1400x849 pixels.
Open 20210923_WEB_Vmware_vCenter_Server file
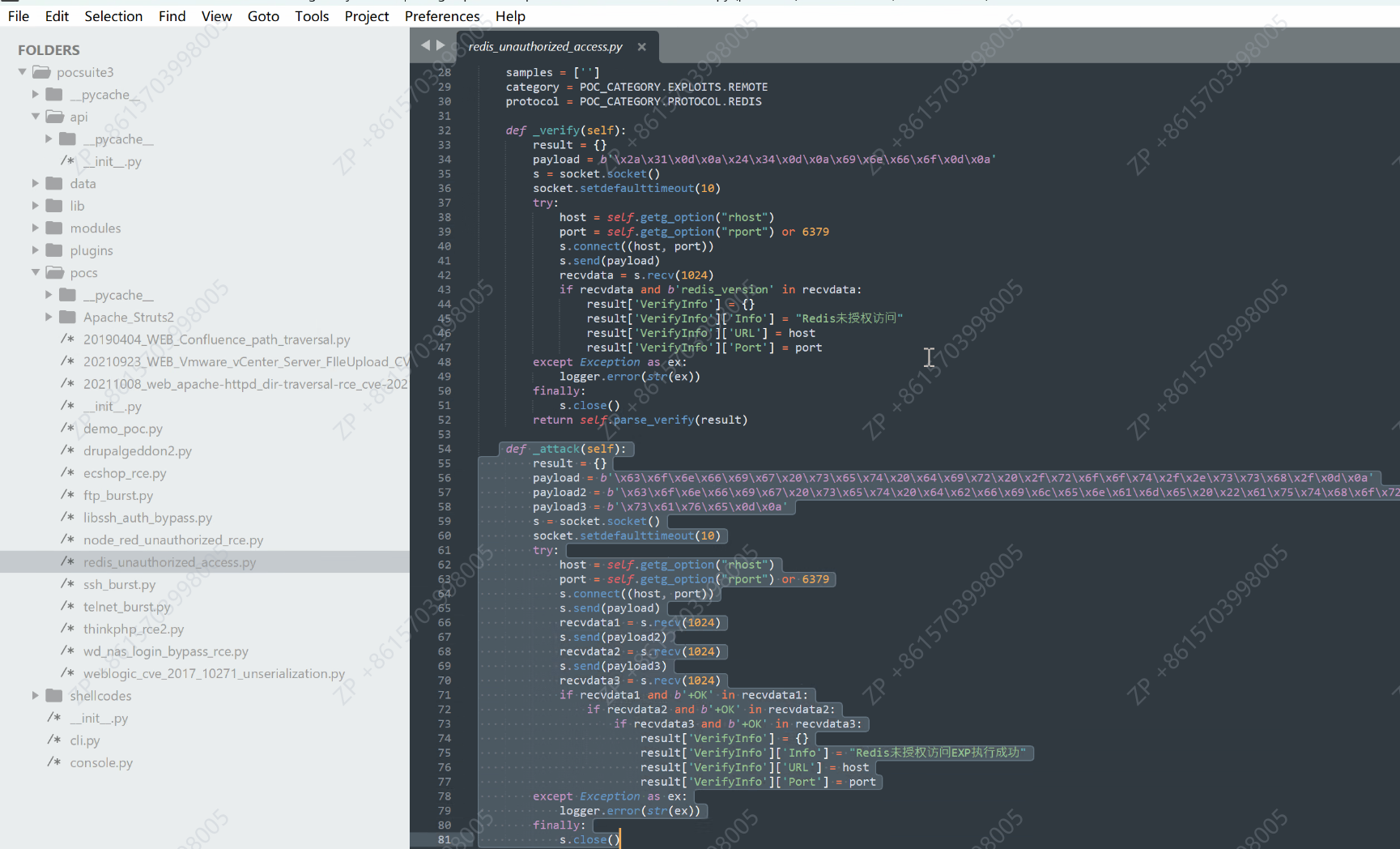coord(246,361)
